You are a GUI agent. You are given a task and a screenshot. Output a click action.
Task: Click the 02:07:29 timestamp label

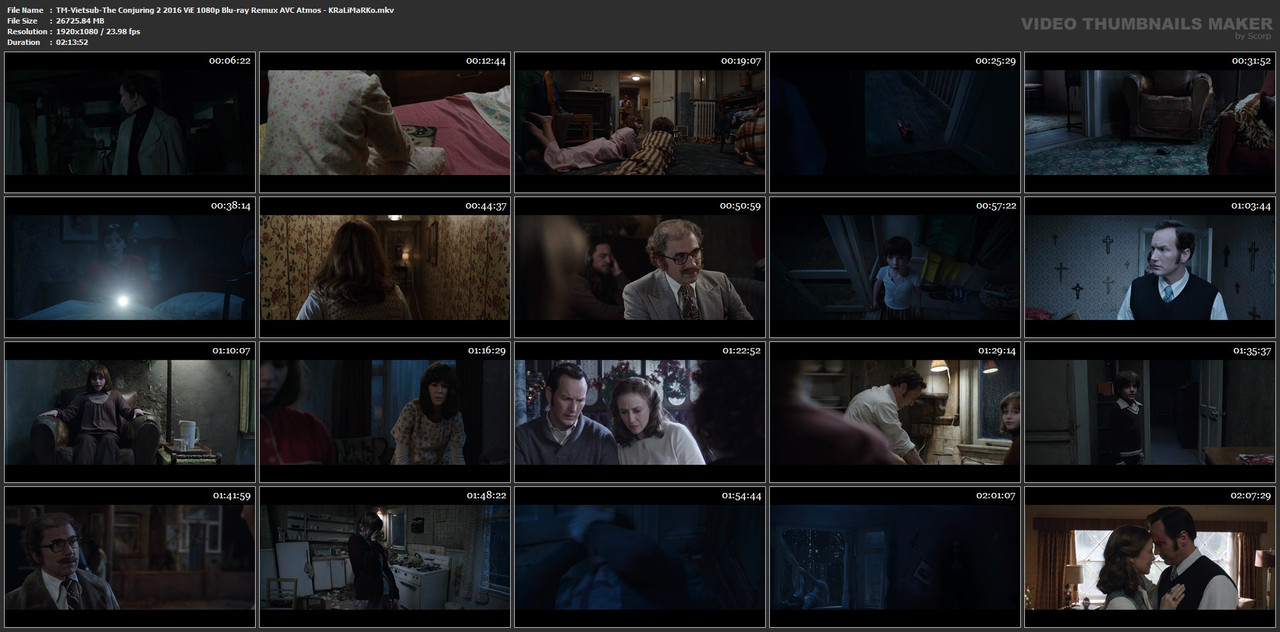click(1250, 495)
